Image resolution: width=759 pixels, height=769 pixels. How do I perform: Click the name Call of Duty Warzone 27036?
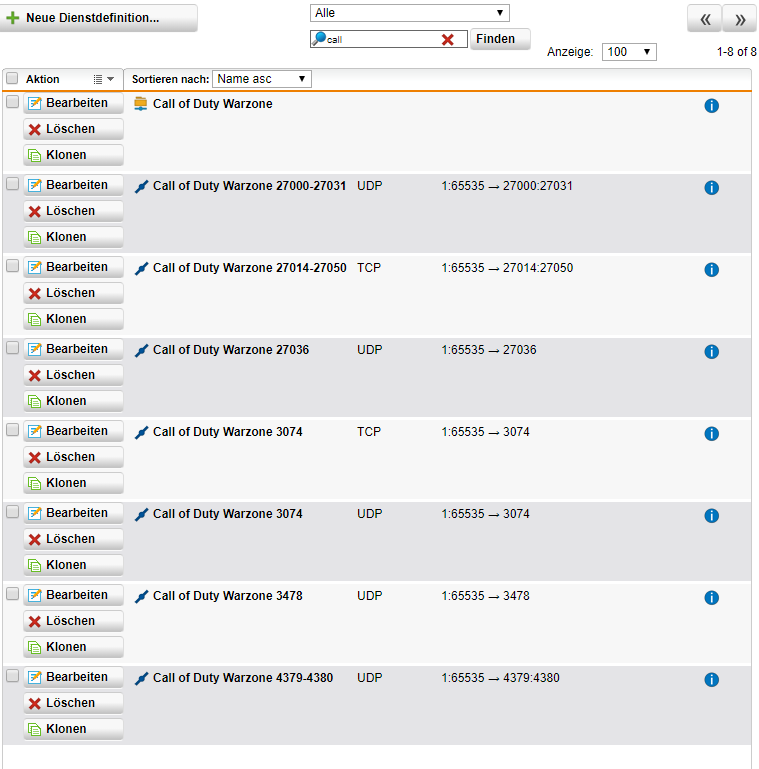coord(231,350)
